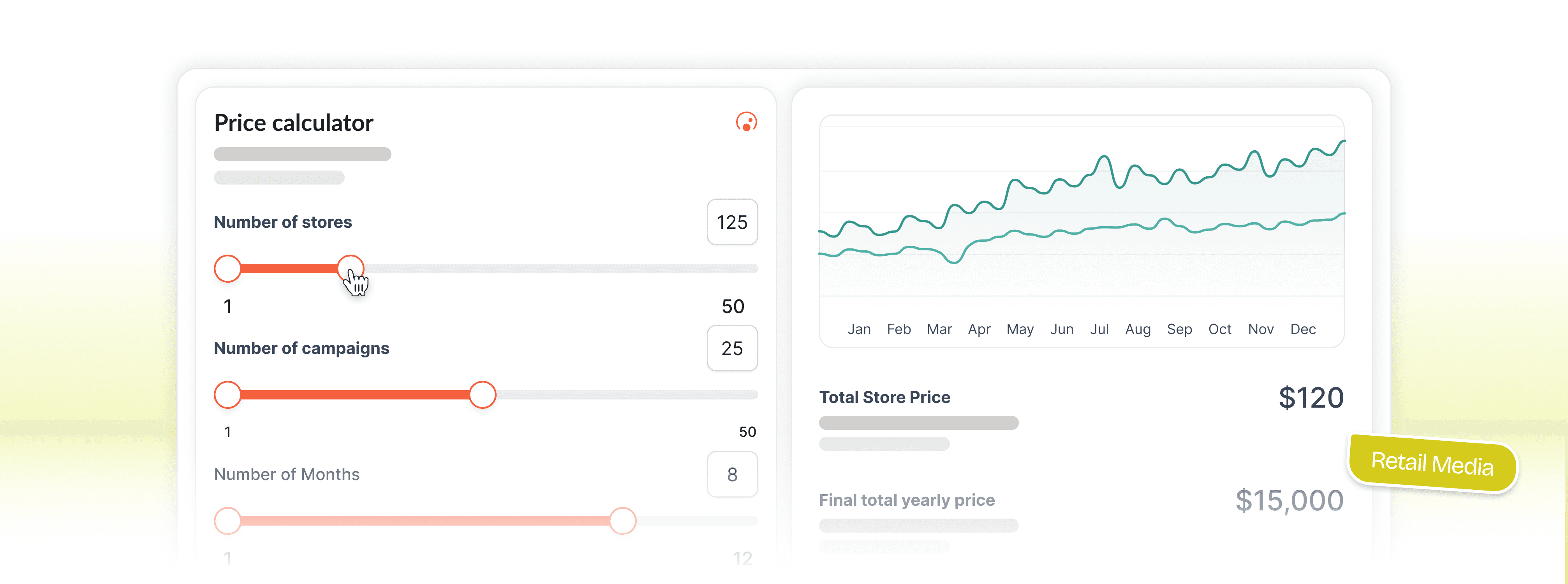Click the right handle of the stores slider
Image resolution: width=1568 pixels, height=584 pixels.
tap(350, 268)
